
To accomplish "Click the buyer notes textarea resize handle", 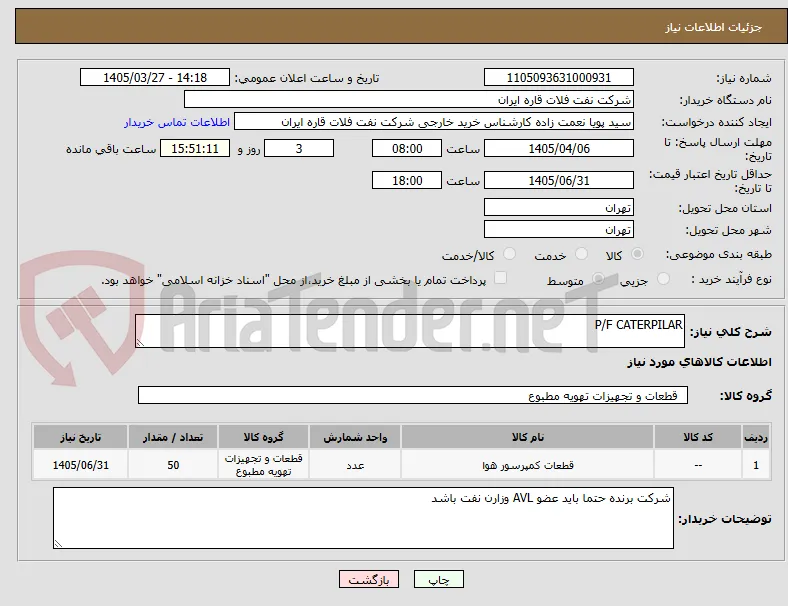I will coord(58,543).
